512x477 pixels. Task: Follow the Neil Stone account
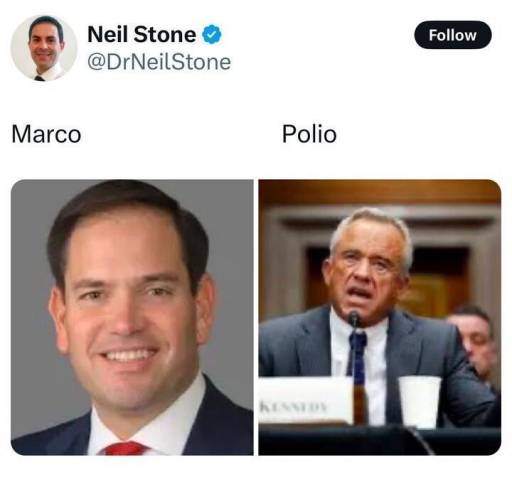452,35
